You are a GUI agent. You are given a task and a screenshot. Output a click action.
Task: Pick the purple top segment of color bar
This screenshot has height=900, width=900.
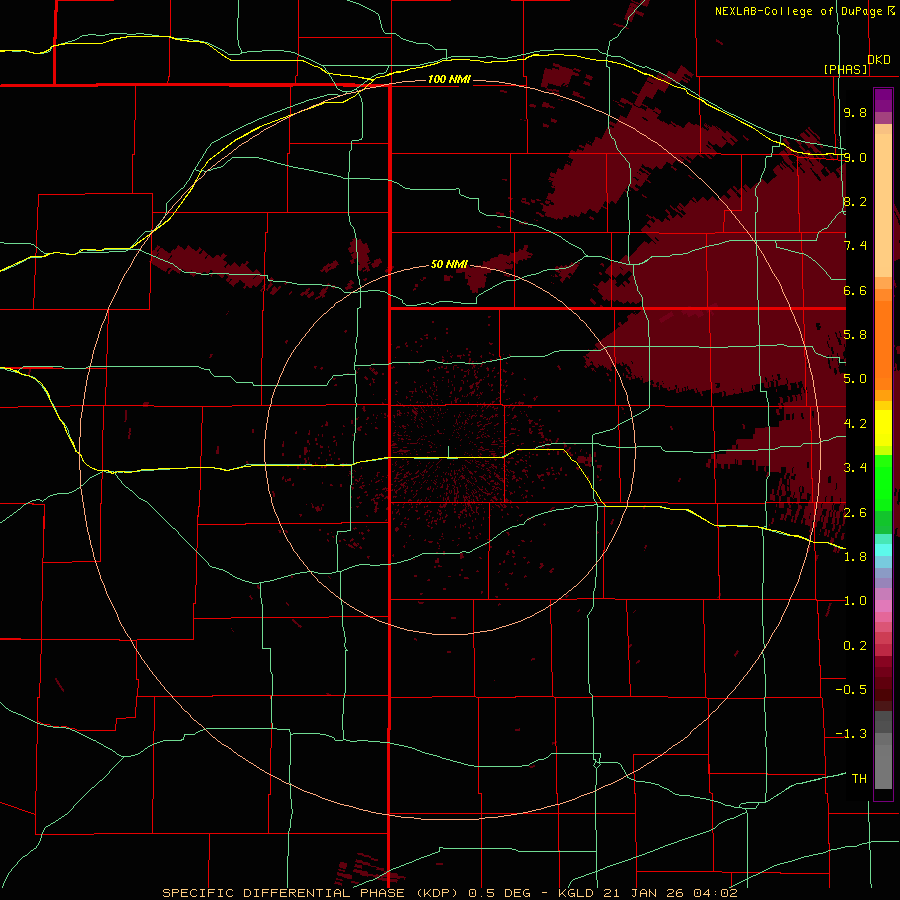tap(883, 100)
